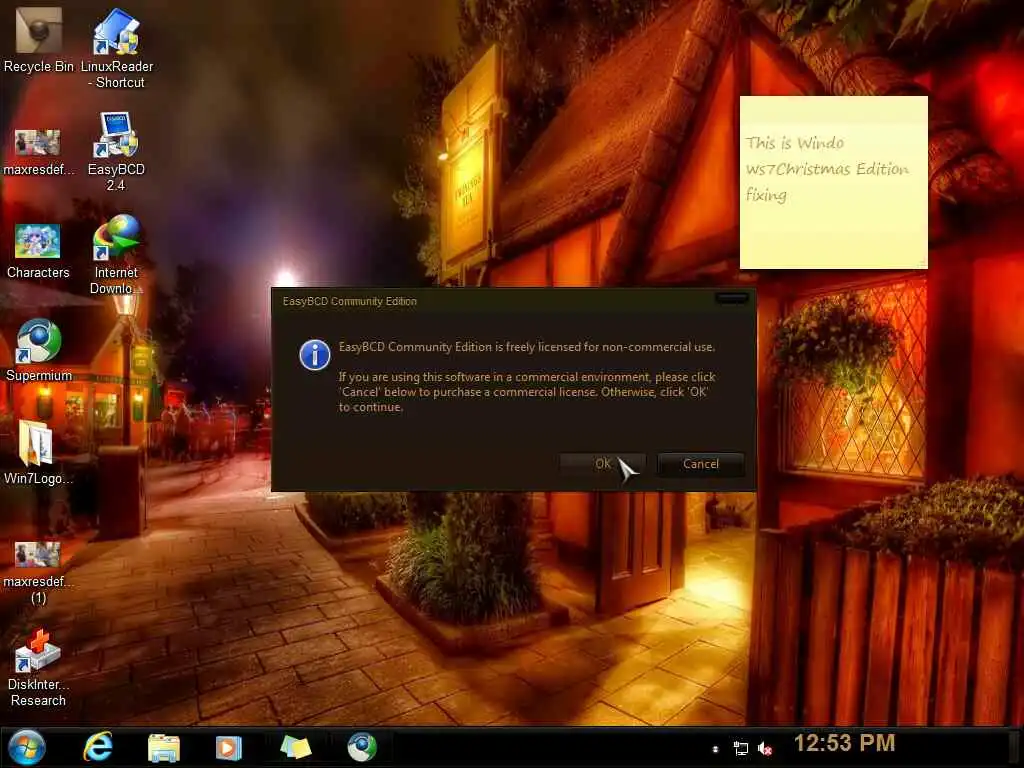Select the Win7Logo folder icon
This screenshot has width=1024, height=768.
pyautogui.click(x=37, y=453)
